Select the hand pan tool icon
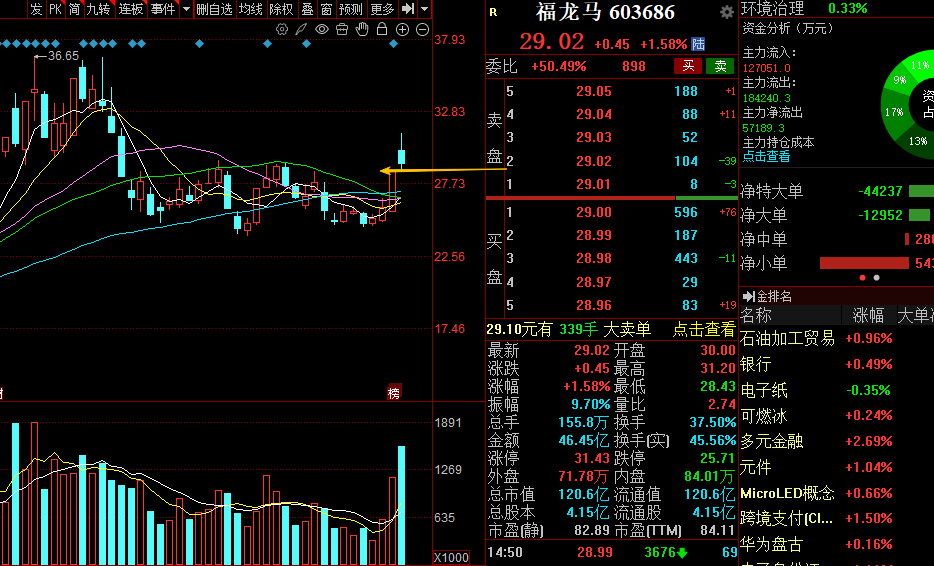Viewport: 934px width, 566px height. (x=362, y=29)
